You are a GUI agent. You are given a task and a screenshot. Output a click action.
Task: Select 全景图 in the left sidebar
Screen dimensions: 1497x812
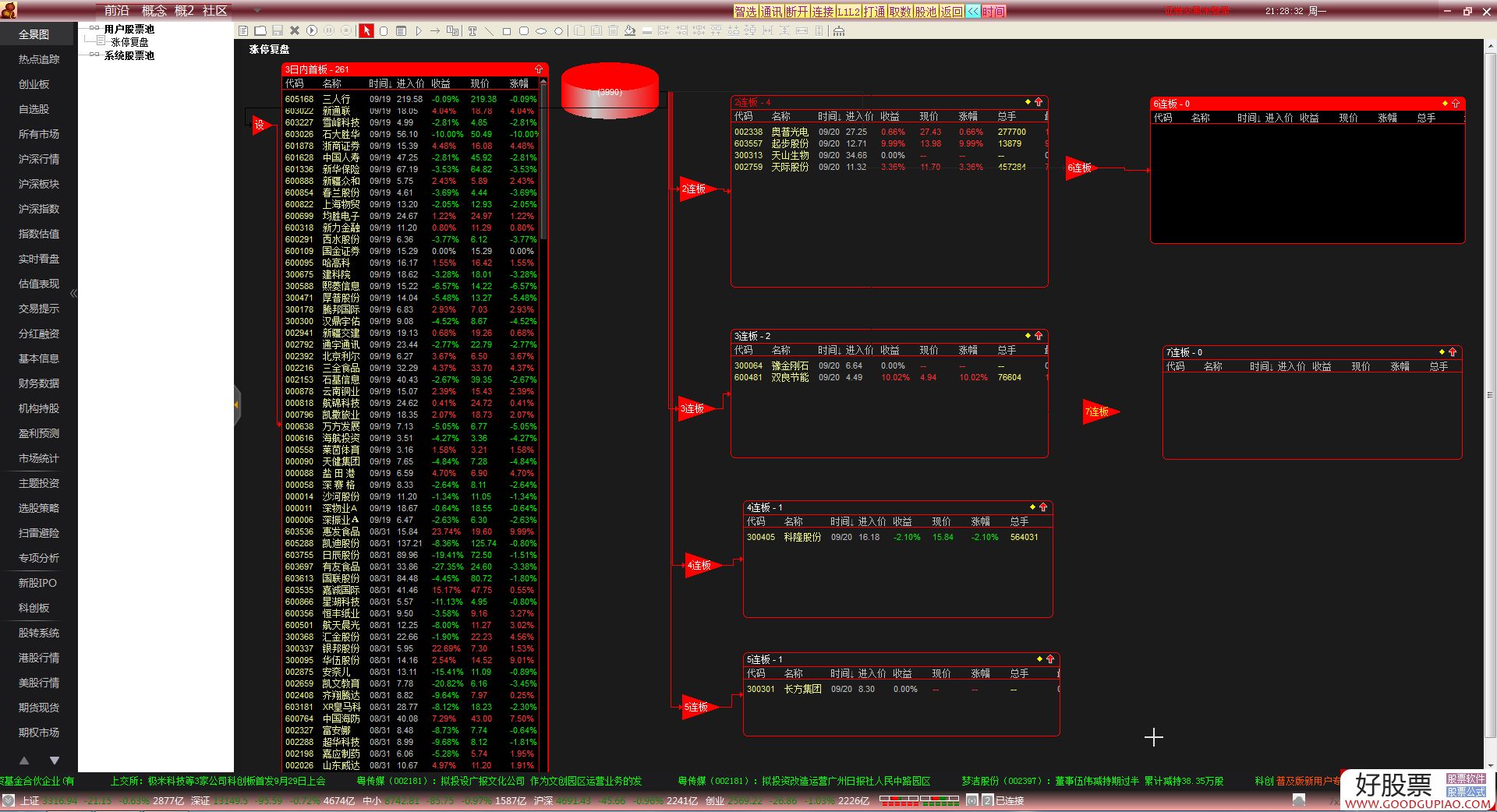coord(34,34)
